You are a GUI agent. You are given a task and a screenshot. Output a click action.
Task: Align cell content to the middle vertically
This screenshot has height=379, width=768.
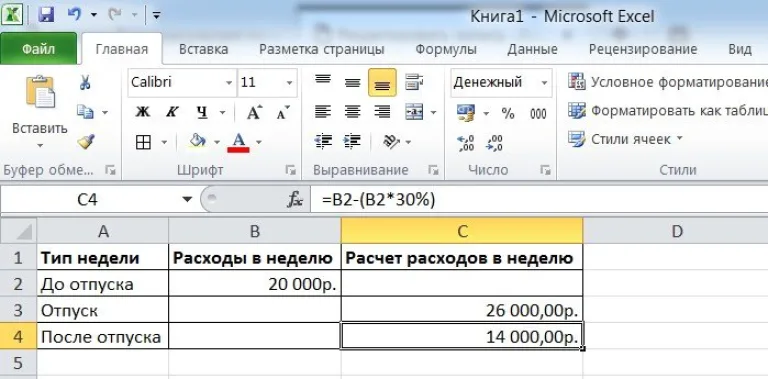(353, 82)
